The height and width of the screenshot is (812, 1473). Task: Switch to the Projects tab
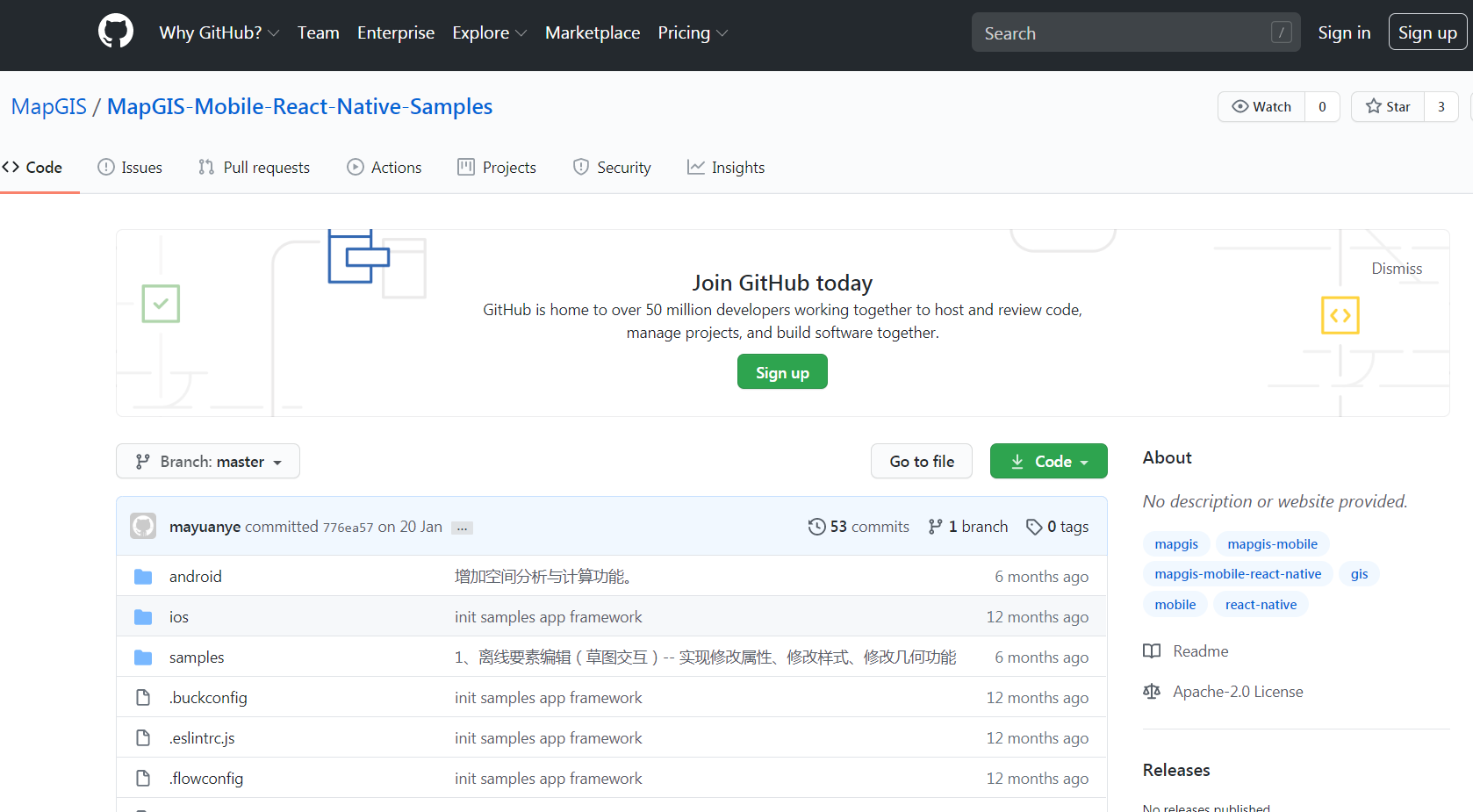(497, 167)
